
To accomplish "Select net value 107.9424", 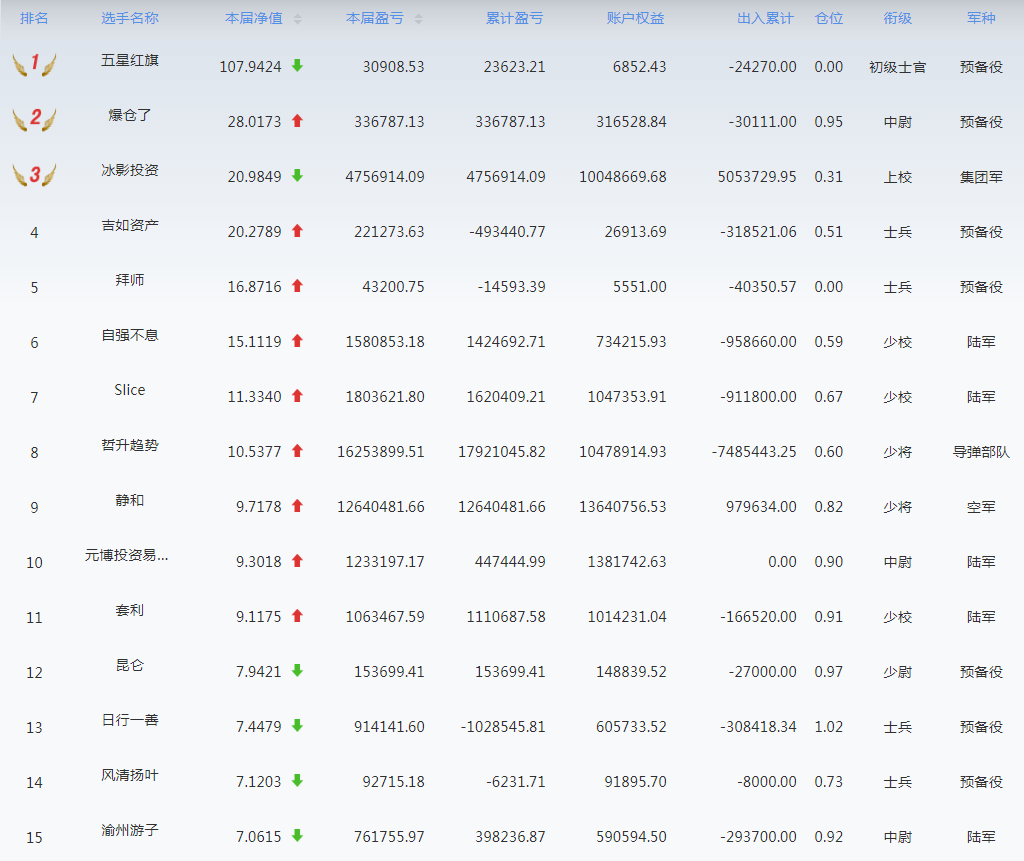I will [x=250, y=67].
